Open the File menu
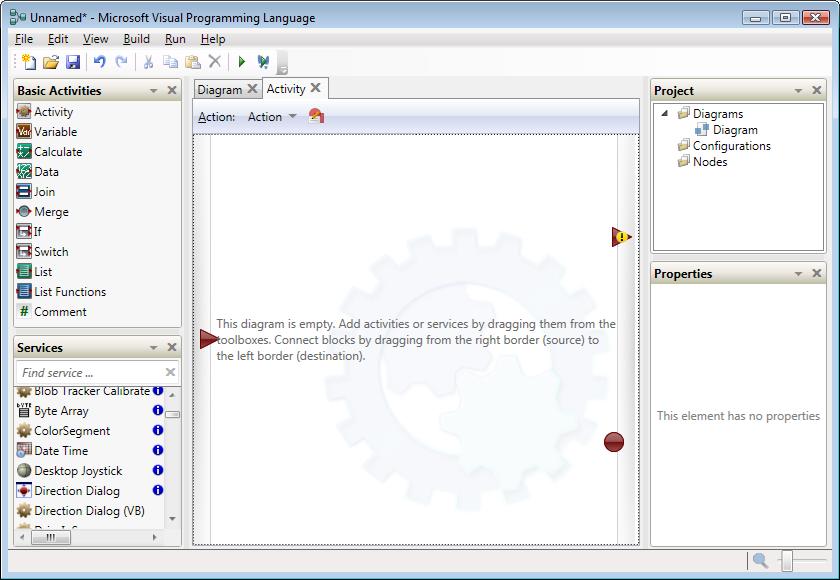Image resolution: width=840 pixels, height=580 pixels. coord(24,39)
